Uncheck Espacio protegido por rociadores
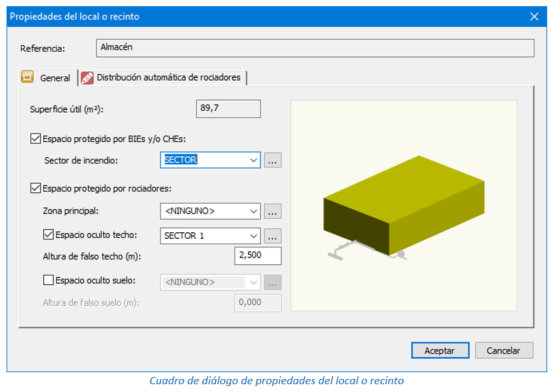 point(35,188)
